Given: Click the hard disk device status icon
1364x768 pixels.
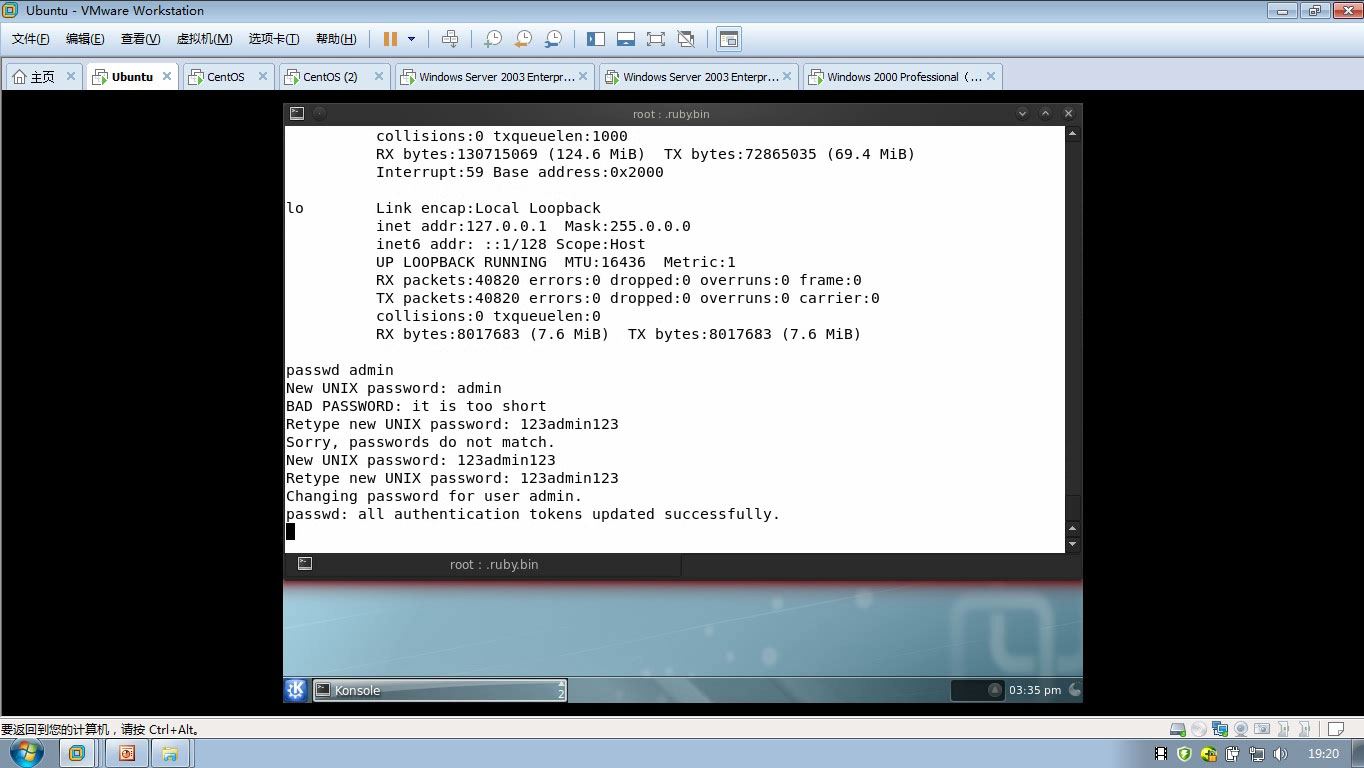Looking at the screenshot, I should [x=1178, y=729].
